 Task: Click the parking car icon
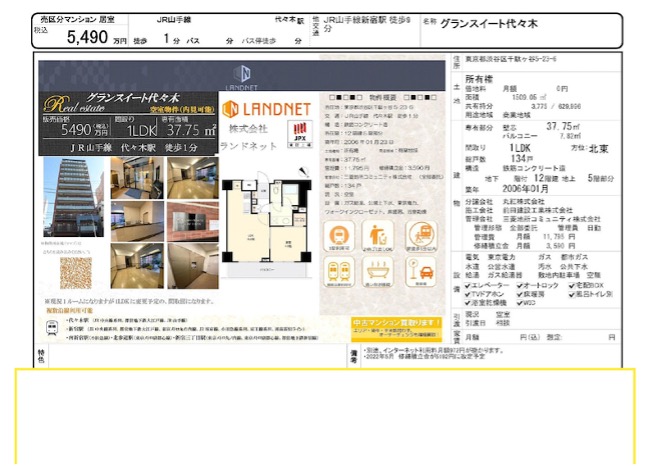[x=421, y=272]
